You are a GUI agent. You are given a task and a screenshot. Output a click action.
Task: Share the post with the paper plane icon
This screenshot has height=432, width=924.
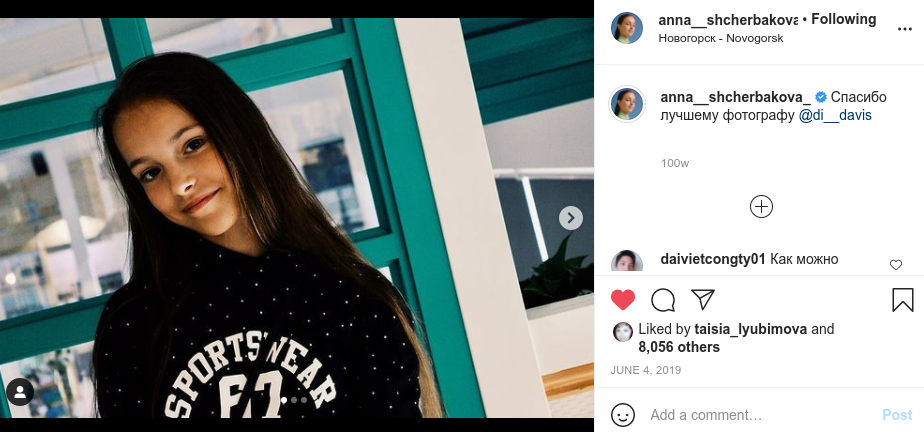click(703, 300)
